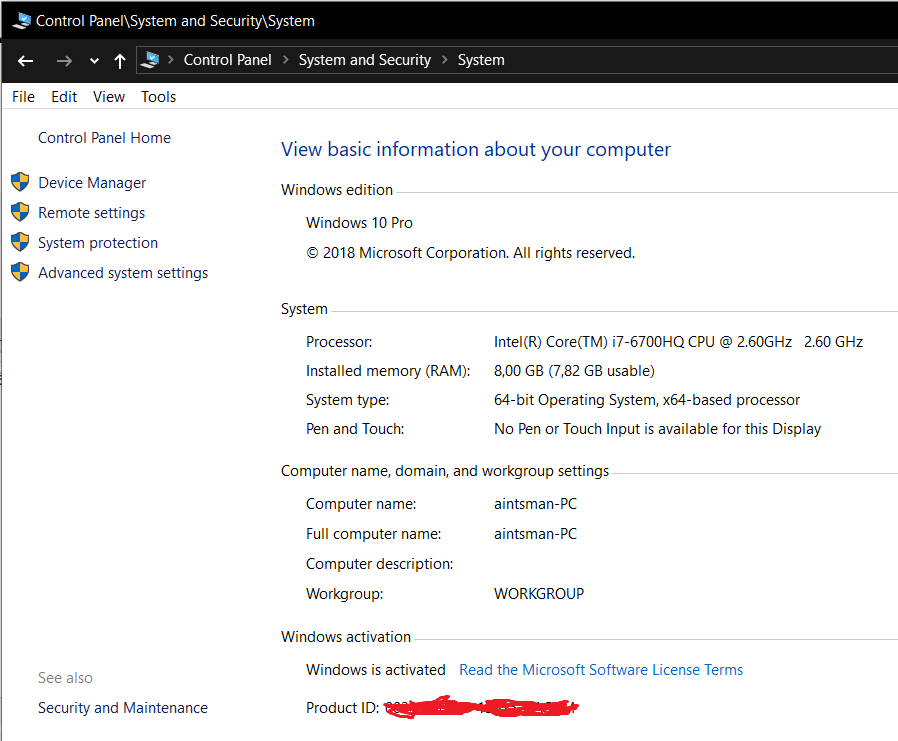This screenshot has width=898, height=741.
Task: Open the View menu
Action: click(109, 97)
